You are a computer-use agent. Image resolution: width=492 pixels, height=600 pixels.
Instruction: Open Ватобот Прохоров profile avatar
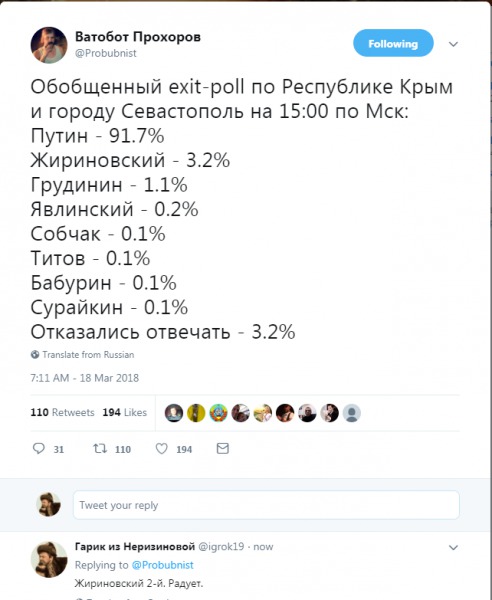pyautogui.click(x=49, y=45)
